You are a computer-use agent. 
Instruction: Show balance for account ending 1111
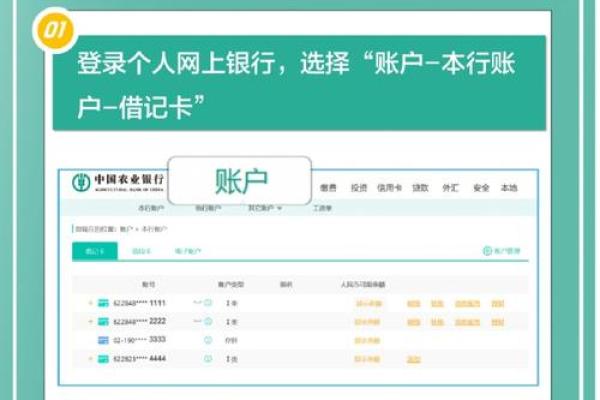(368, 304)
